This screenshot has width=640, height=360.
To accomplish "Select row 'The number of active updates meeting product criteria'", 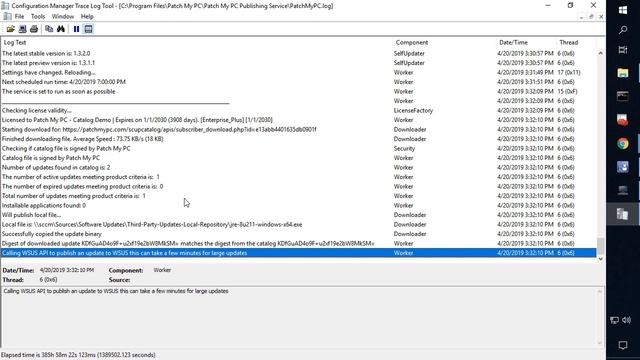I will [x=298, y=177].
